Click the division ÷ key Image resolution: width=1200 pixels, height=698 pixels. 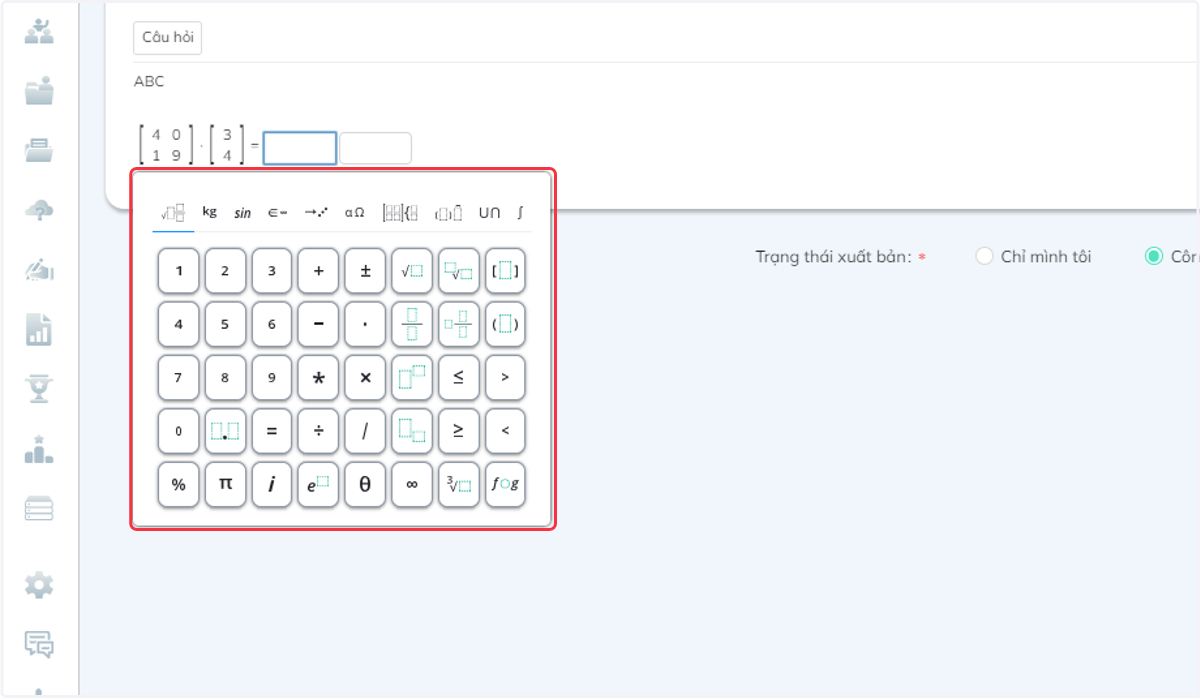click(x=318, y=431)
